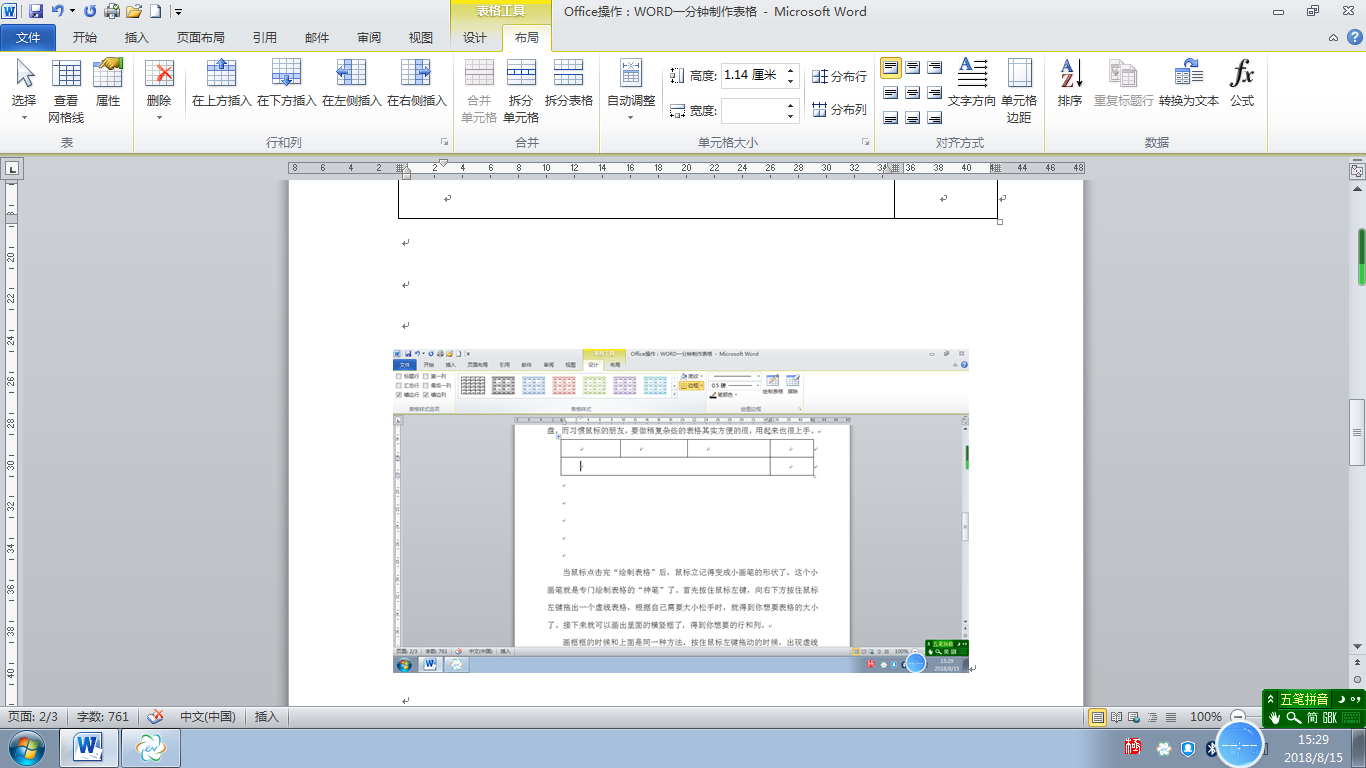
Task: Switch to the 开始 Home tab
Action: [x=85, y=38]
